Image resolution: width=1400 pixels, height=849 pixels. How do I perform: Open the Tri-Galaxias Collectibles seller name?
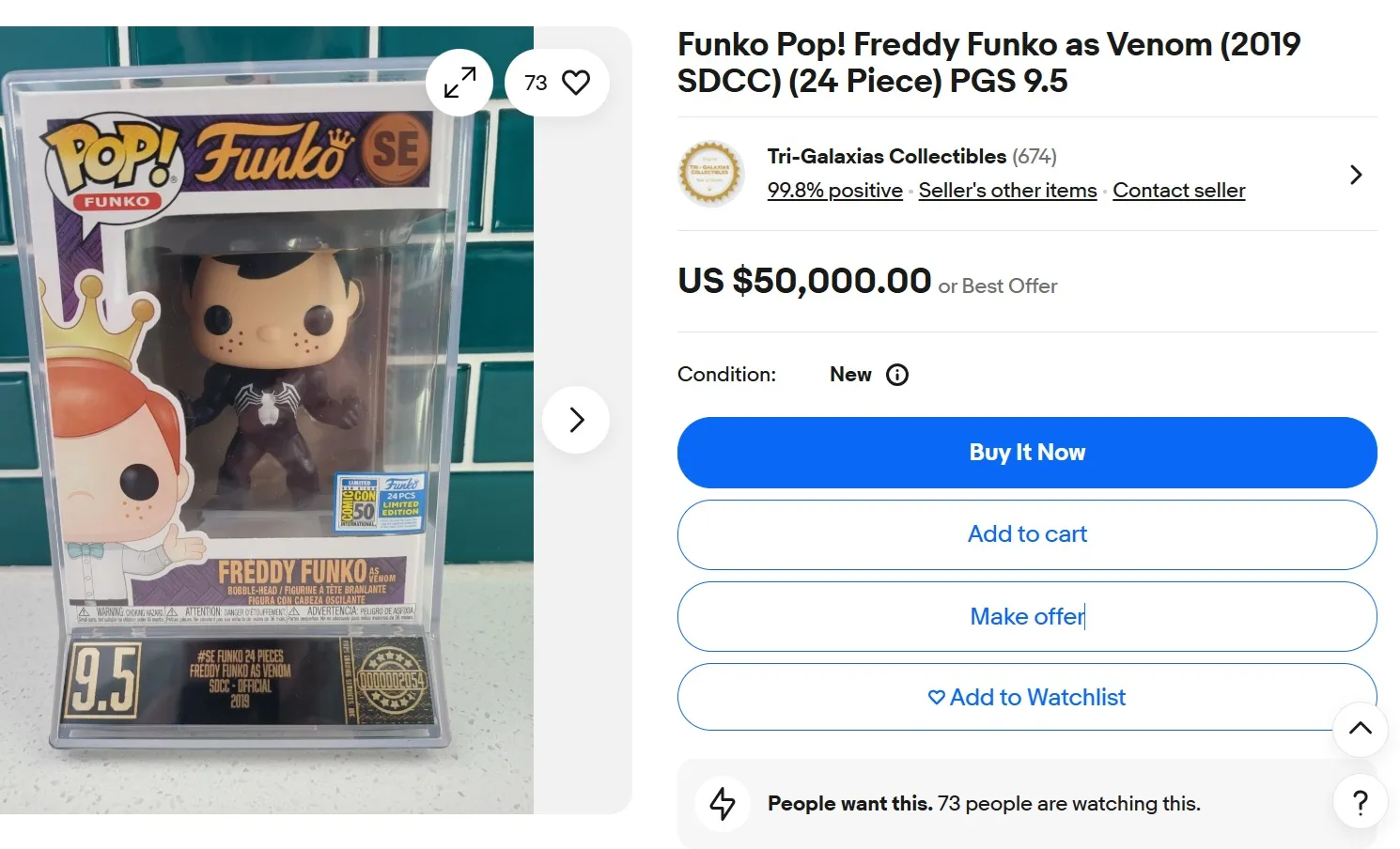[x=886, y=156]
